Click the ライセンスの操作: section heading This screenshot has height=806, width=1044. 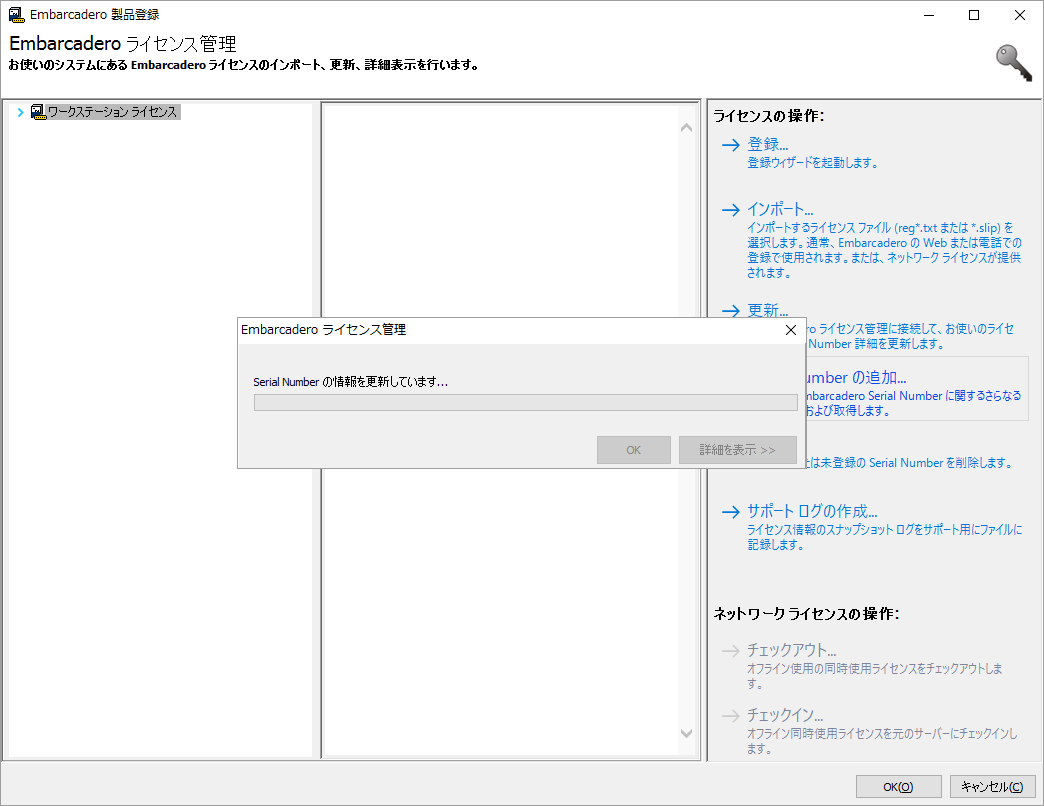pyautogui.click(x=769, y=116)
